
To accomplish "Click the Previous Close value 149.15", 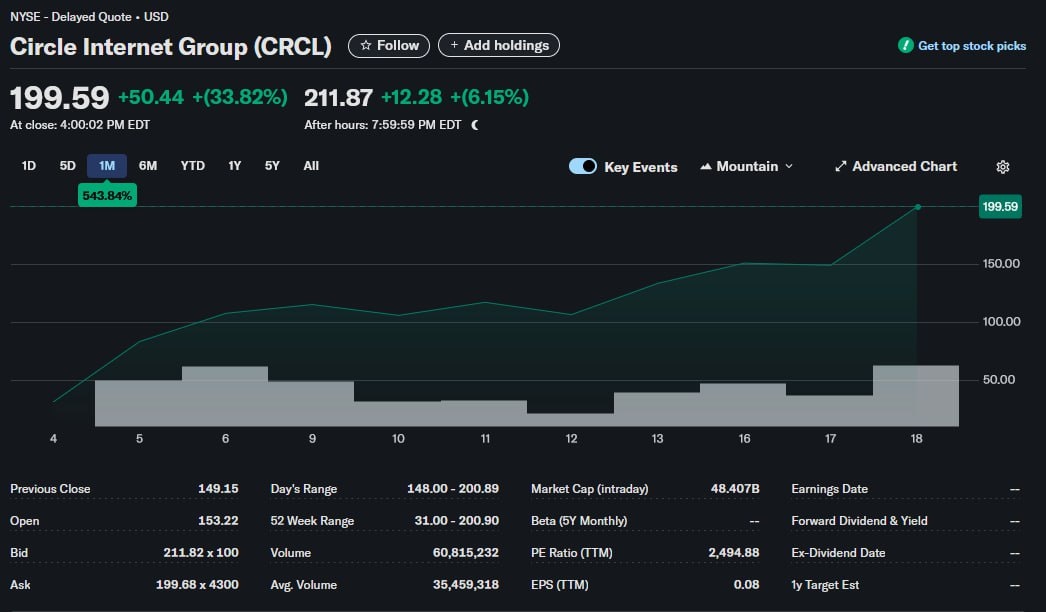I will (218, 489).
